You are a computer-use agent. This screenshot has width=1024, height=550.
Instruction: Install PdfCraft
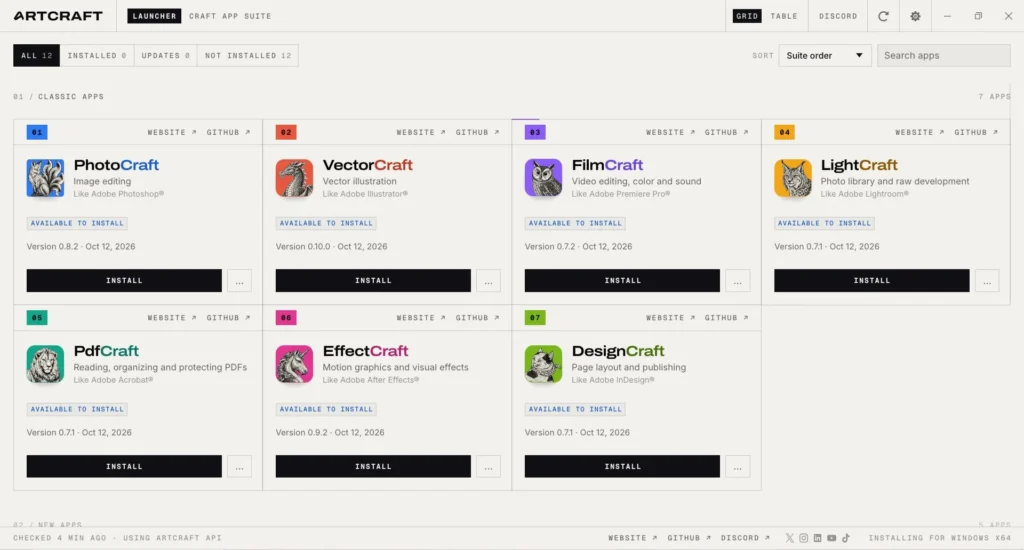(124, 466)
